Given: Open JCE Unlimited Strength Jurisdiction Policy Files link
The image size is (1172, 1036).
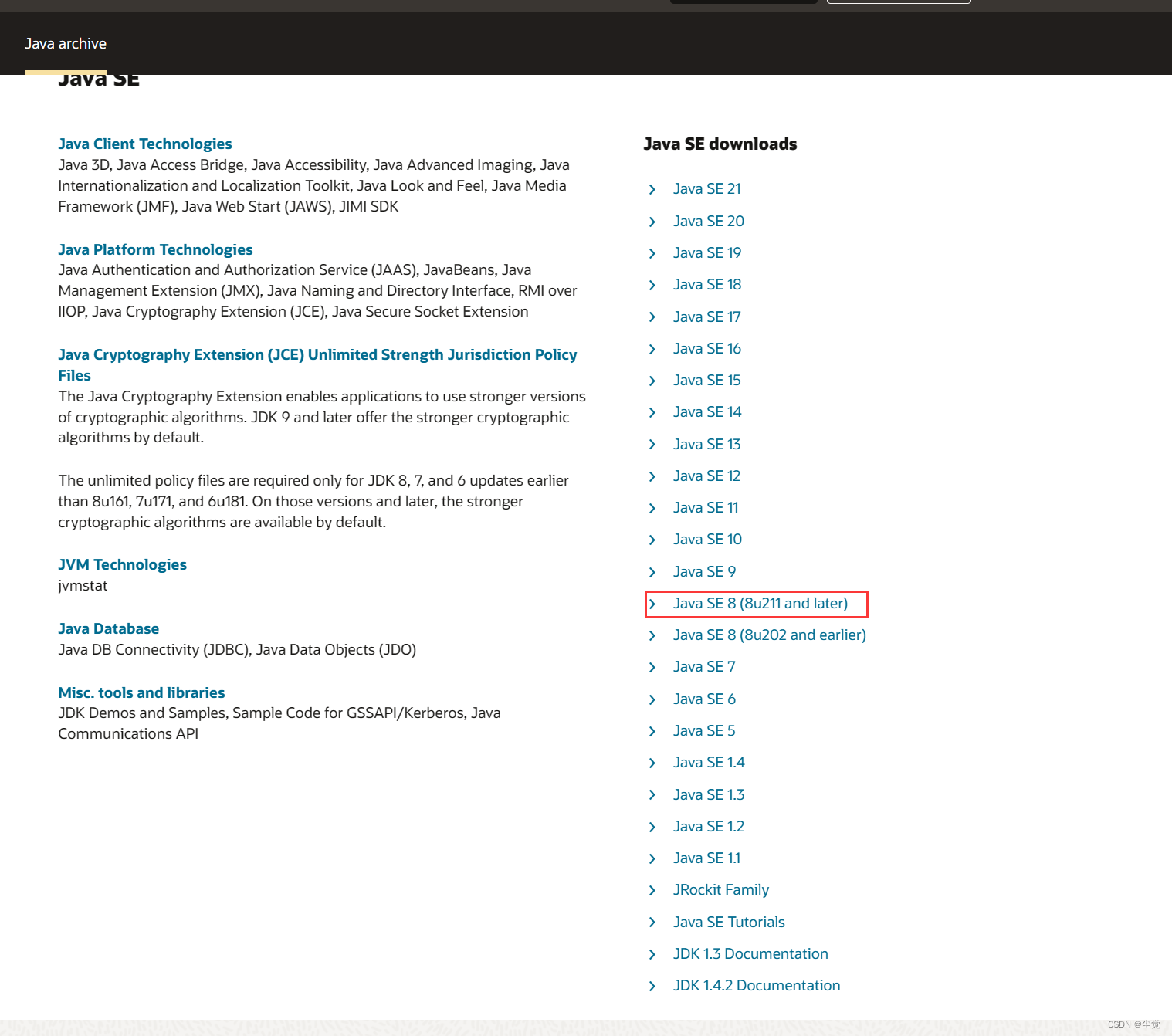Looking at the screenshot, I should [317, 364].
